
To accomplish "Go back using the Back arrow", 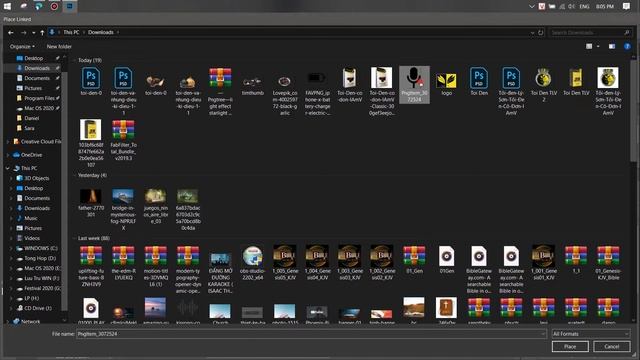I will pyautogui.click(x=11, y=32).
